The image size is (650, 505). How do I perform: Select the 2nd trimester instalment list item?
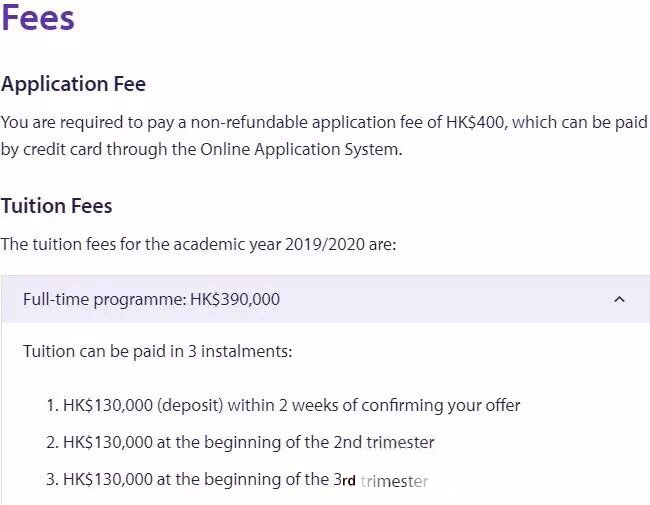click(240, 442)
